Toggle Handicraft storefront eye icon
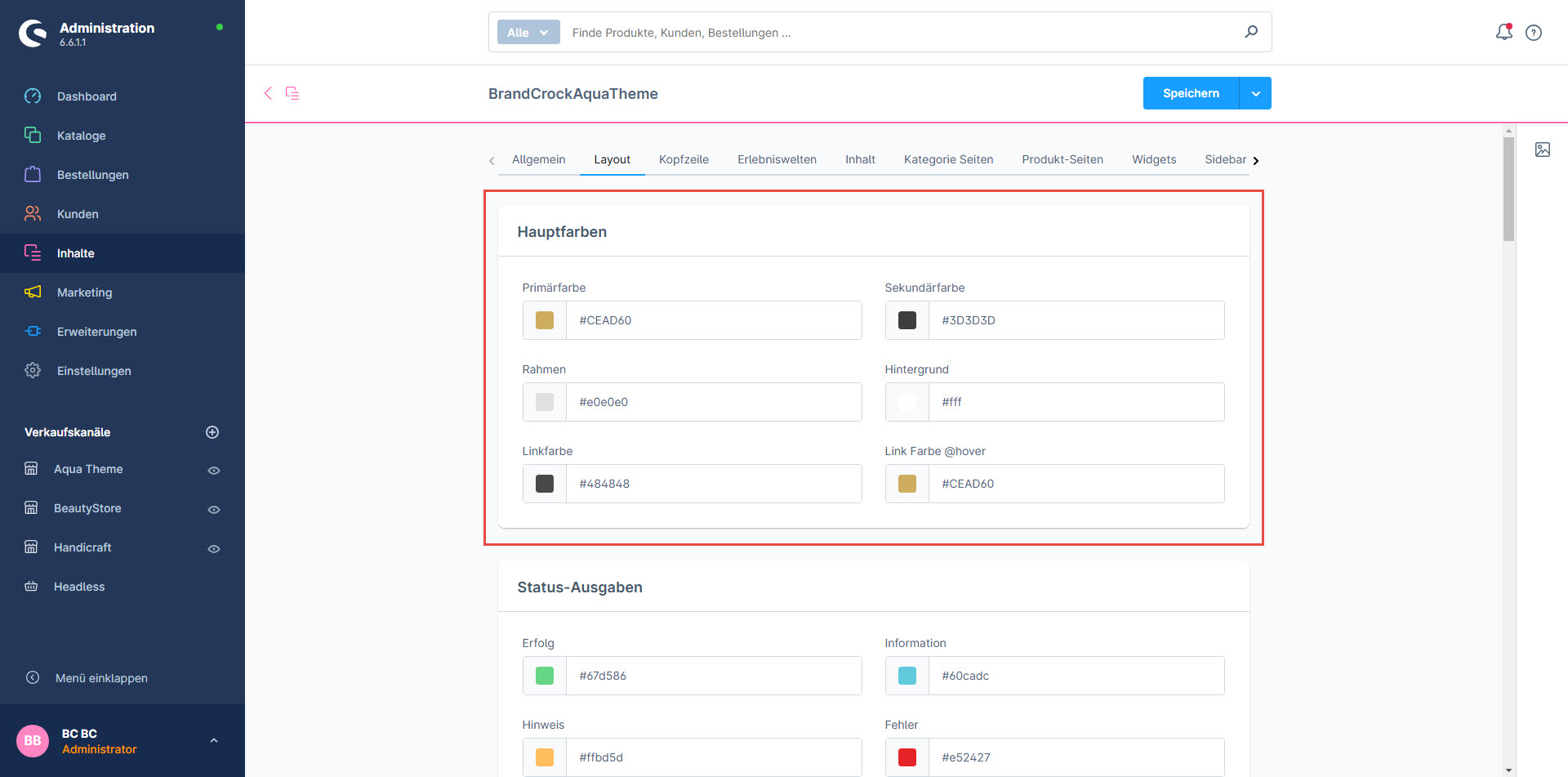Image resolution: width=1568 pixels, height=777 pixels. click(214, 548)
